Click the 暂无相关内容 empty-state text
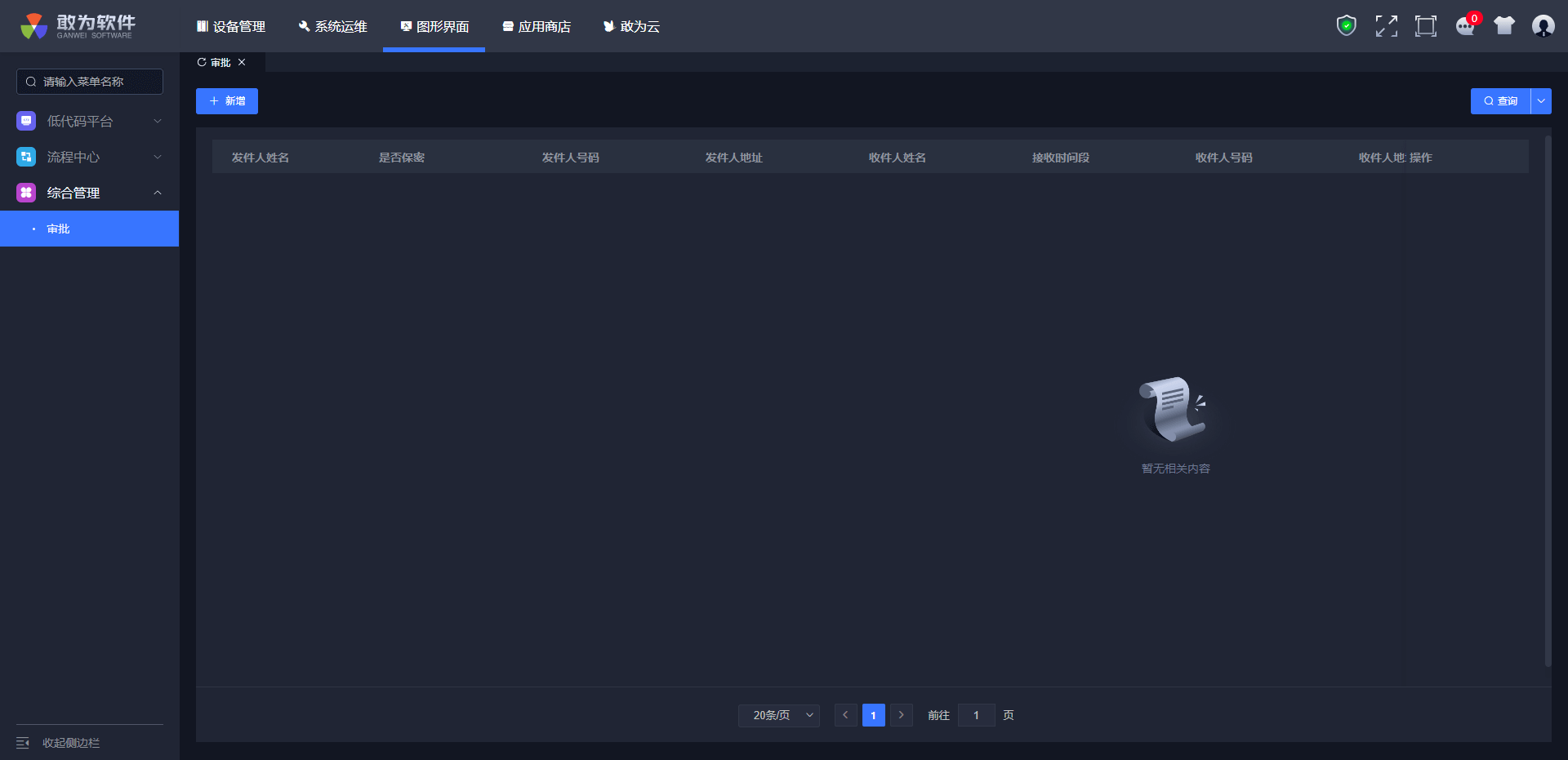 [1176, 469]
